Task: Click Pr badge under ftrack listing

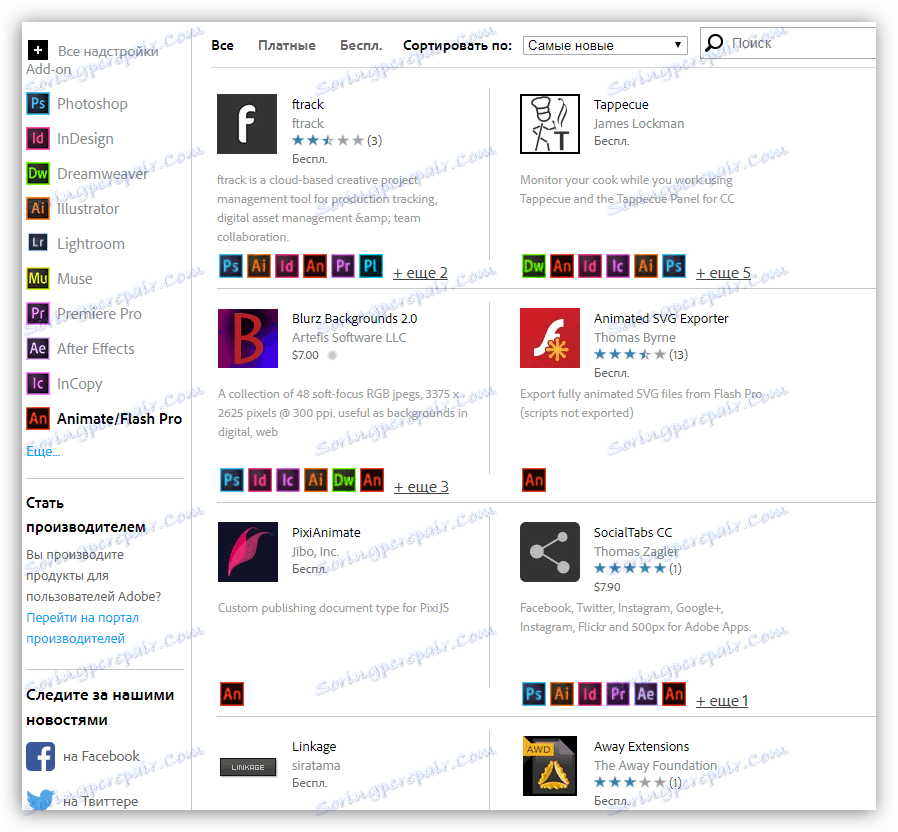Action: (343, 266)
